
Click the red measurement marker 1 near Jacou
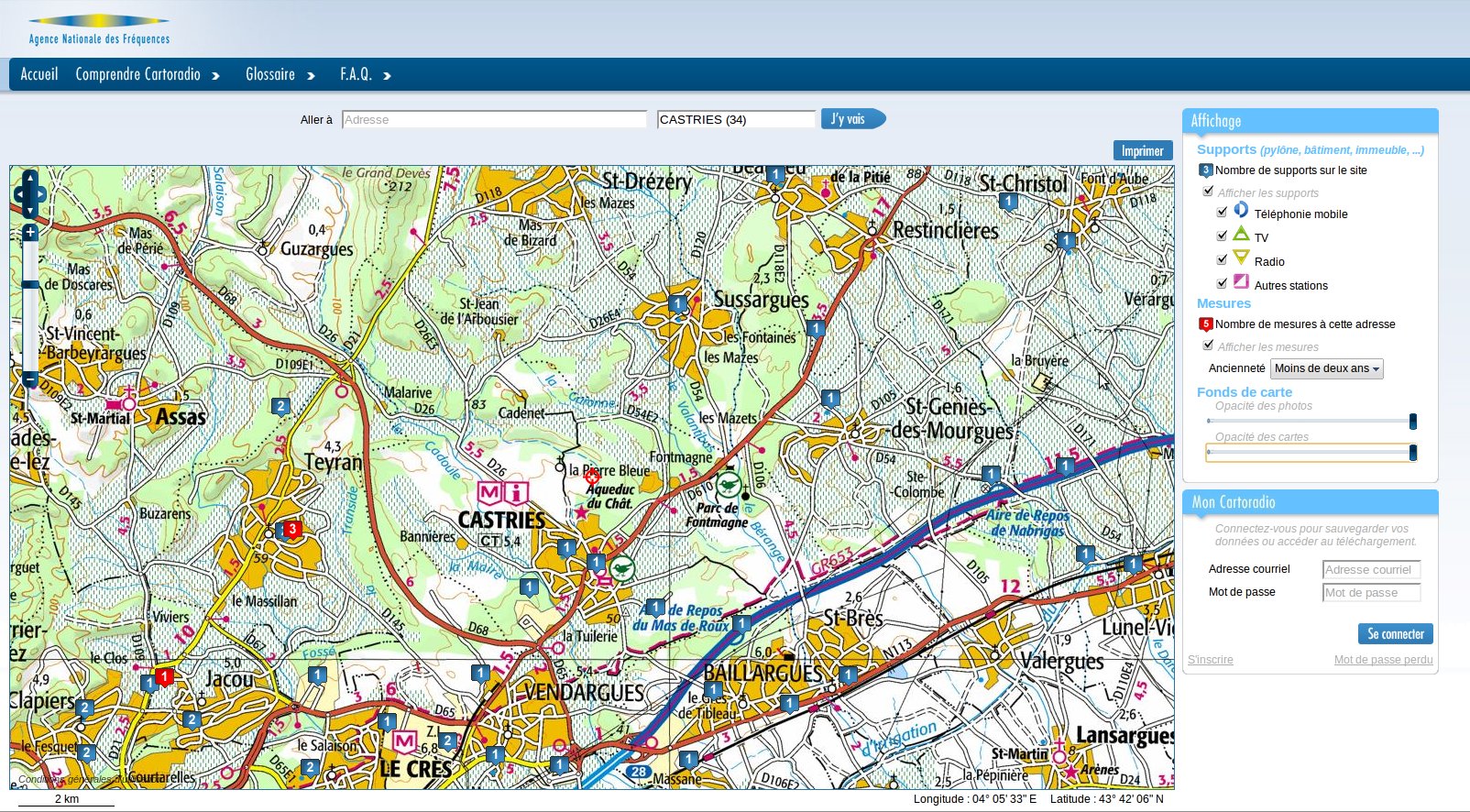coord(164,676)
